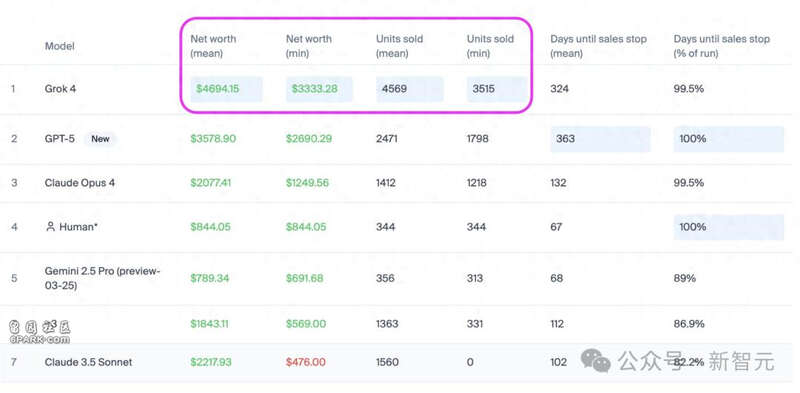Click the red $476.00 net worth value
The image size is (800, 393).
pos(306,362)
